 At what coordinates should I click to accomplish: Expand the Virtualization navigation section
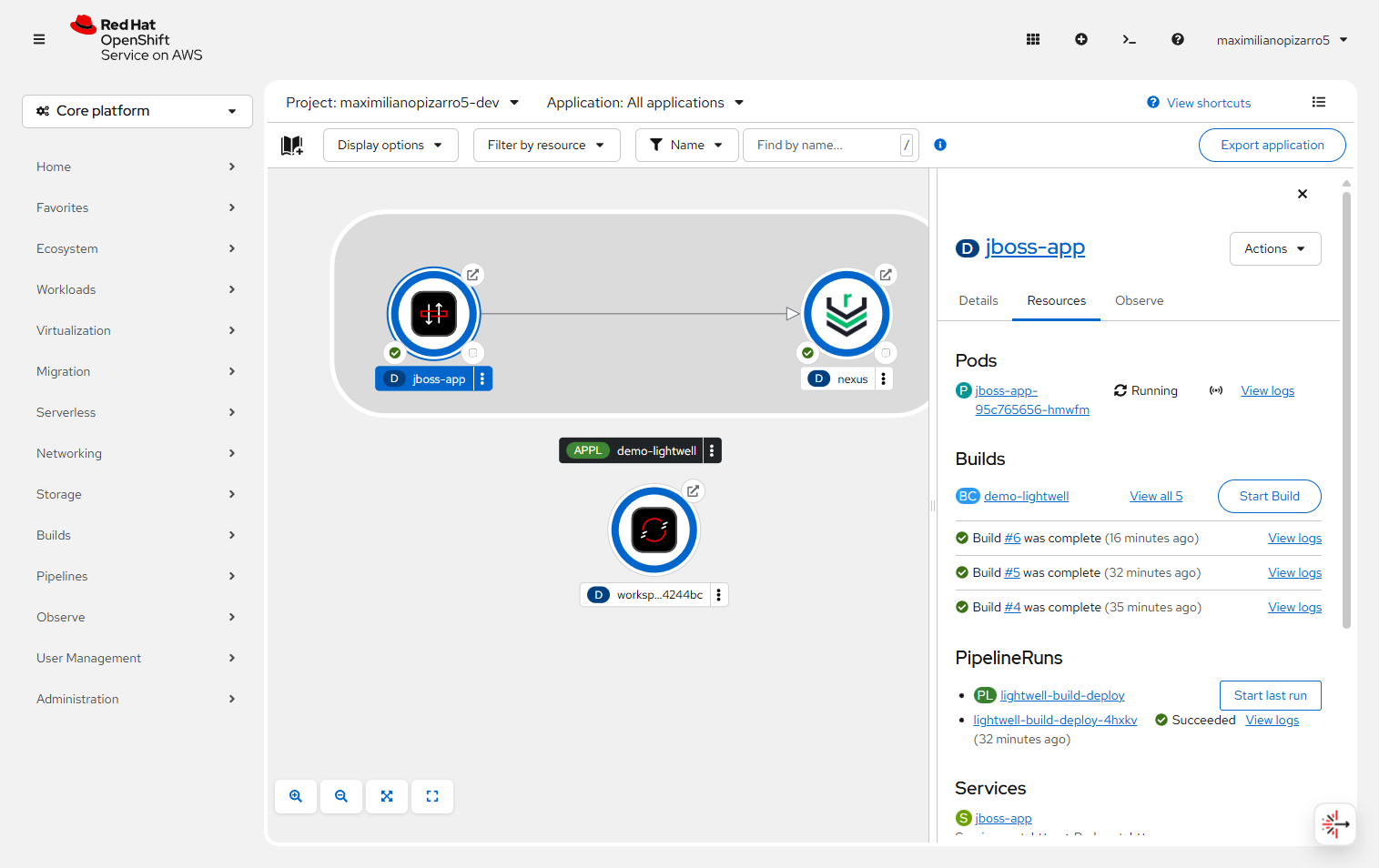(137, 330)
